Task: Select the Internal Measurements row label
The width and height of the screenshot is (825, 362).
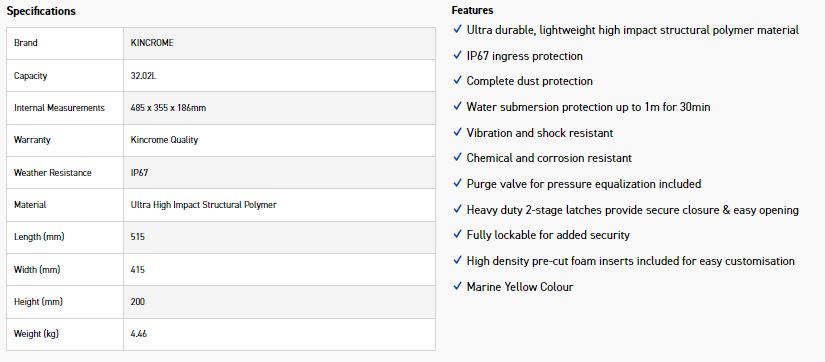Action: coord(59,108)
